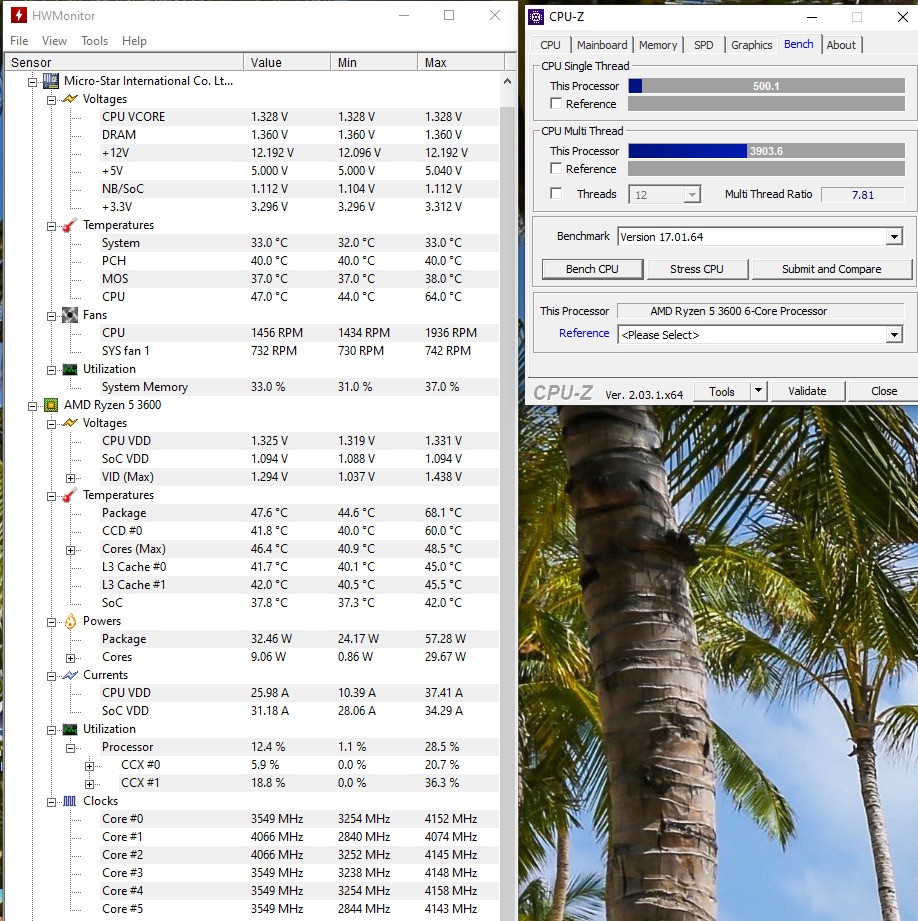
Task: Enable Reference checkbox under CPU Single Thread
Action: point(556,103)
